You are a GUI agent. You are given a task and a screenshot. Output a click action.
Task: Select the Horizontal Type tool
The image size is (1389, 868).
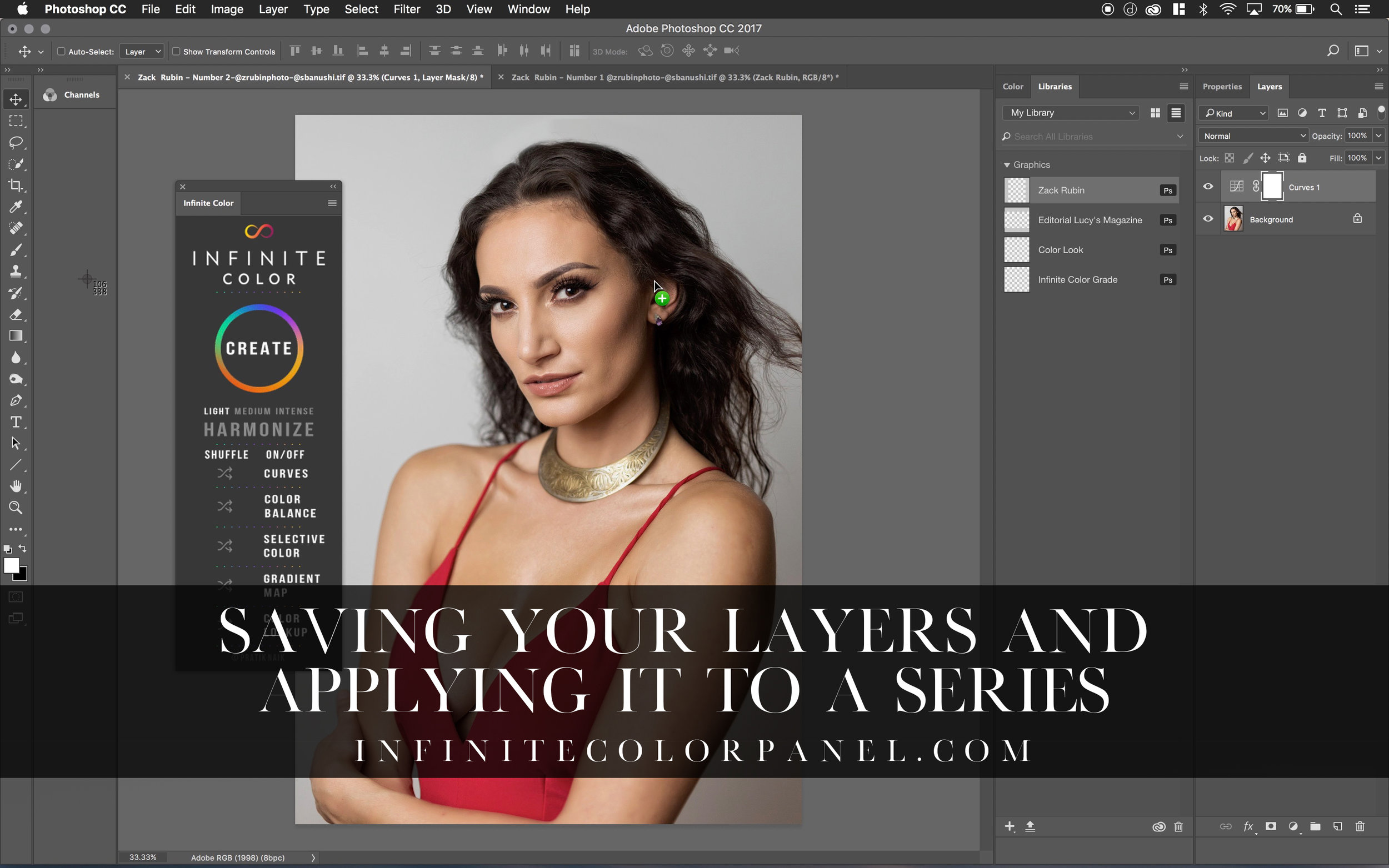16,422
